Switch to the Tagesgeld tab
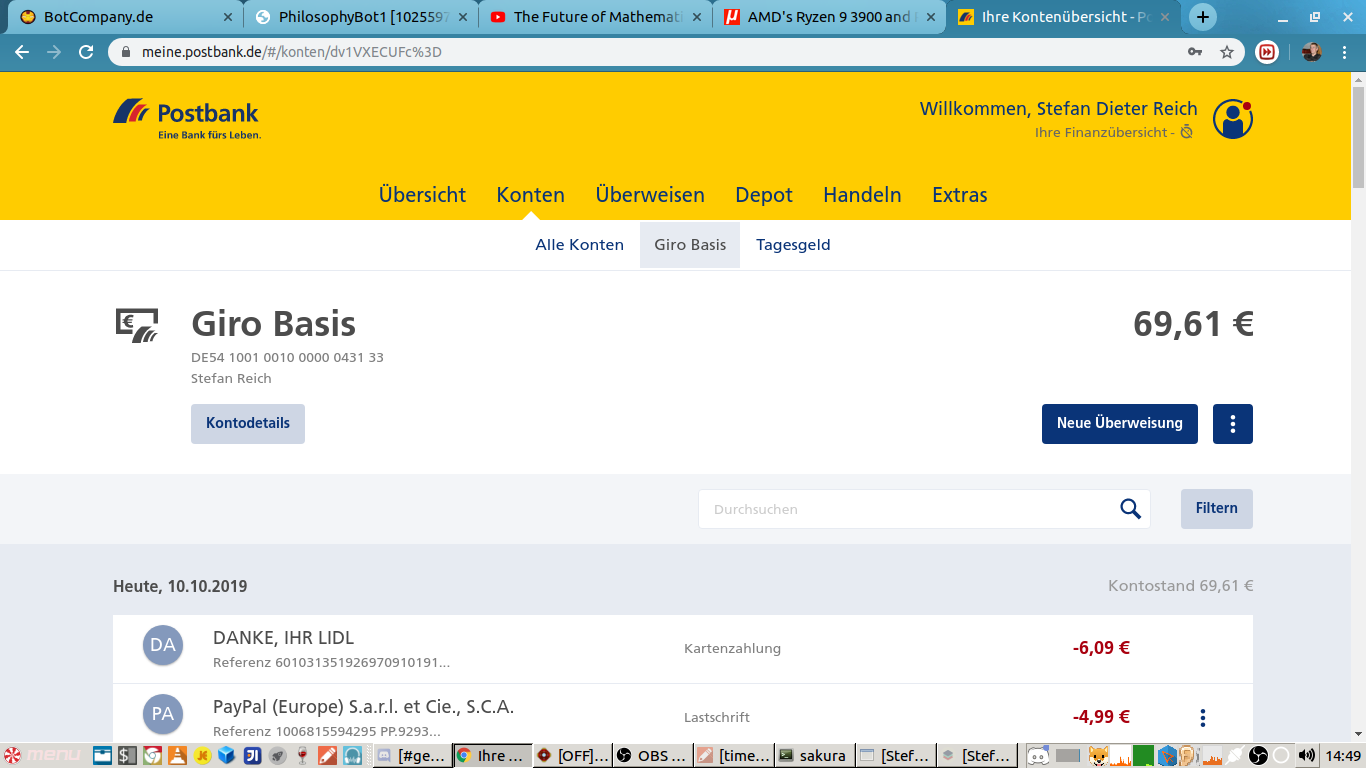 pyautogui.click(x=793, y=245)
